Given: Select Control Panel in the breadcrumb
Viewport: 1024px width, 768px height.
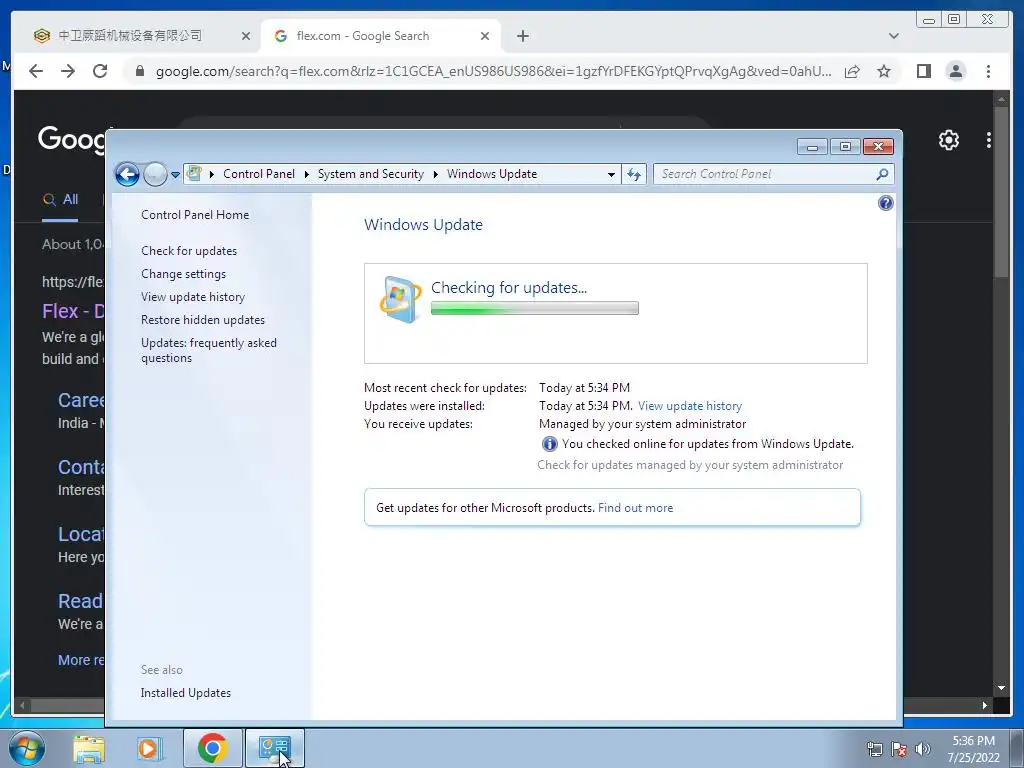Looking at the screenshot, I should coord(259,174).
